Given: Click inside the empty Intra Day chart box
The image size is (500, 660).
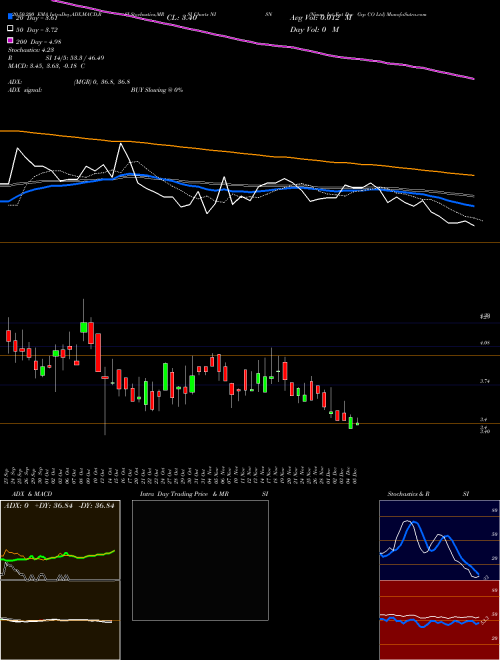Looking at the screenshot, I should (x=200, y=560).
